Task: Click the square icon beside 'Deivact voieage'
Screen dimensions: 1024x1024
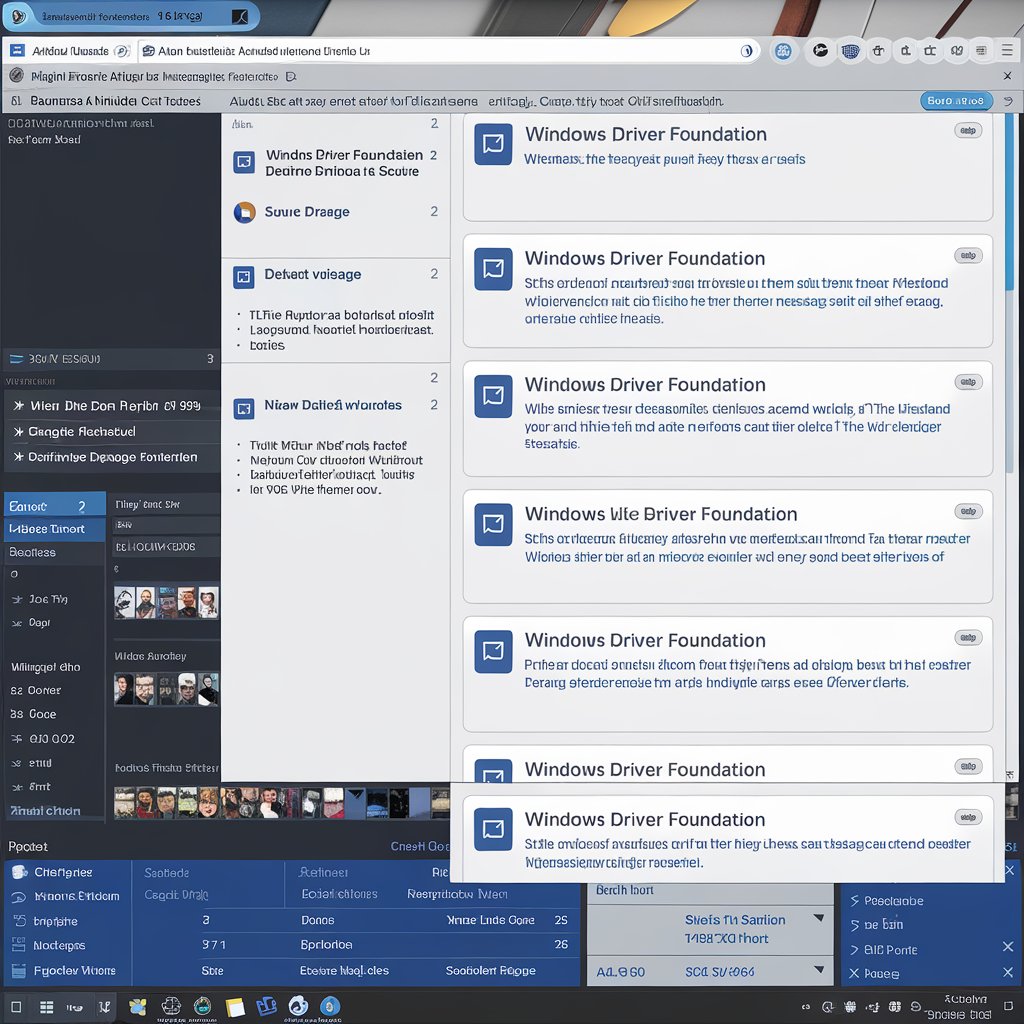Action: click(x=244, y=277)
